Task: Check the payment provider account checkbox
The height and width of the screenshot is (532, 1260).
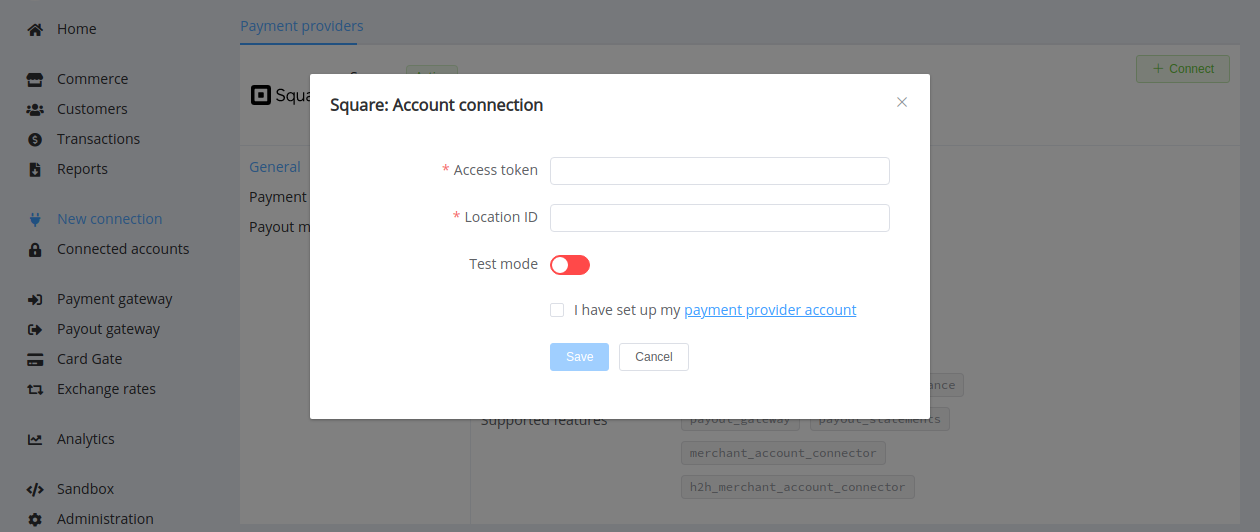Action: coord(557,310)
